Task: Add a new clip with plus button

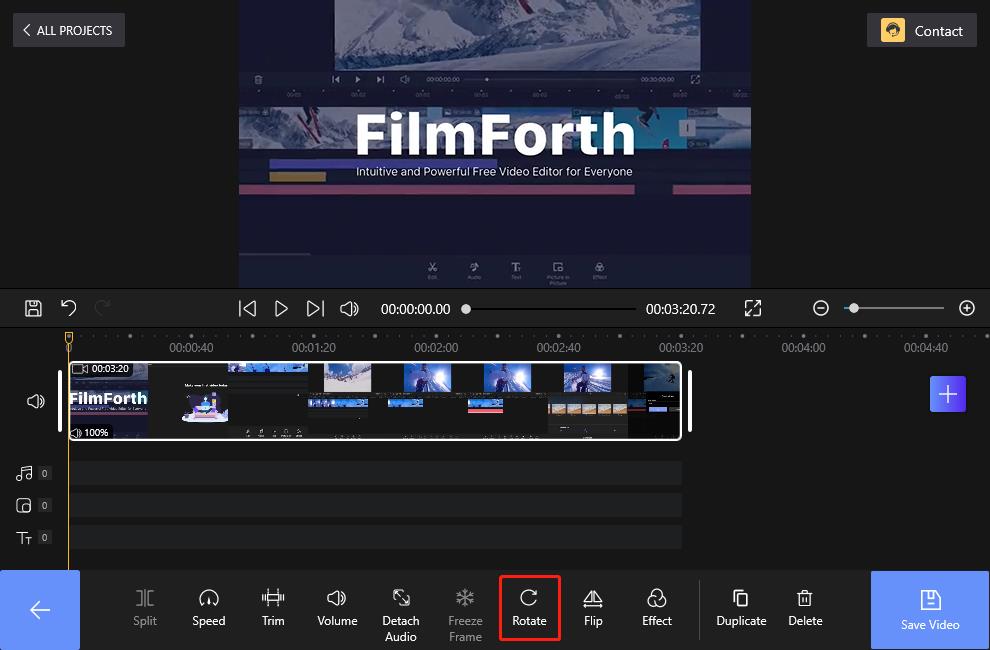Action: (x=948, y=394)
